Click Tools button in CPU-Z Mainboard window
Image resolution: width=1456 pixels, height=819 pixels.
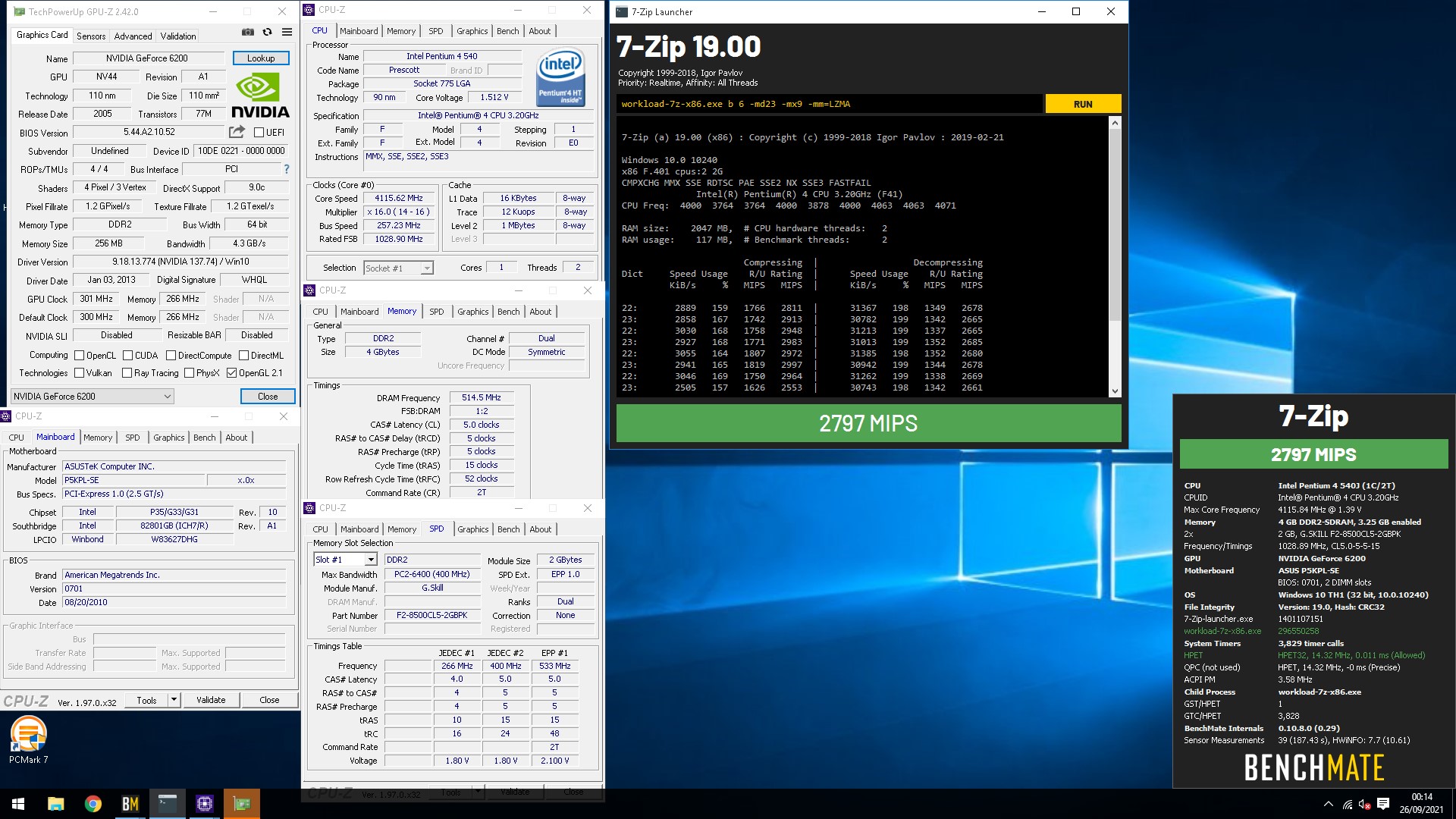(146, 700)
